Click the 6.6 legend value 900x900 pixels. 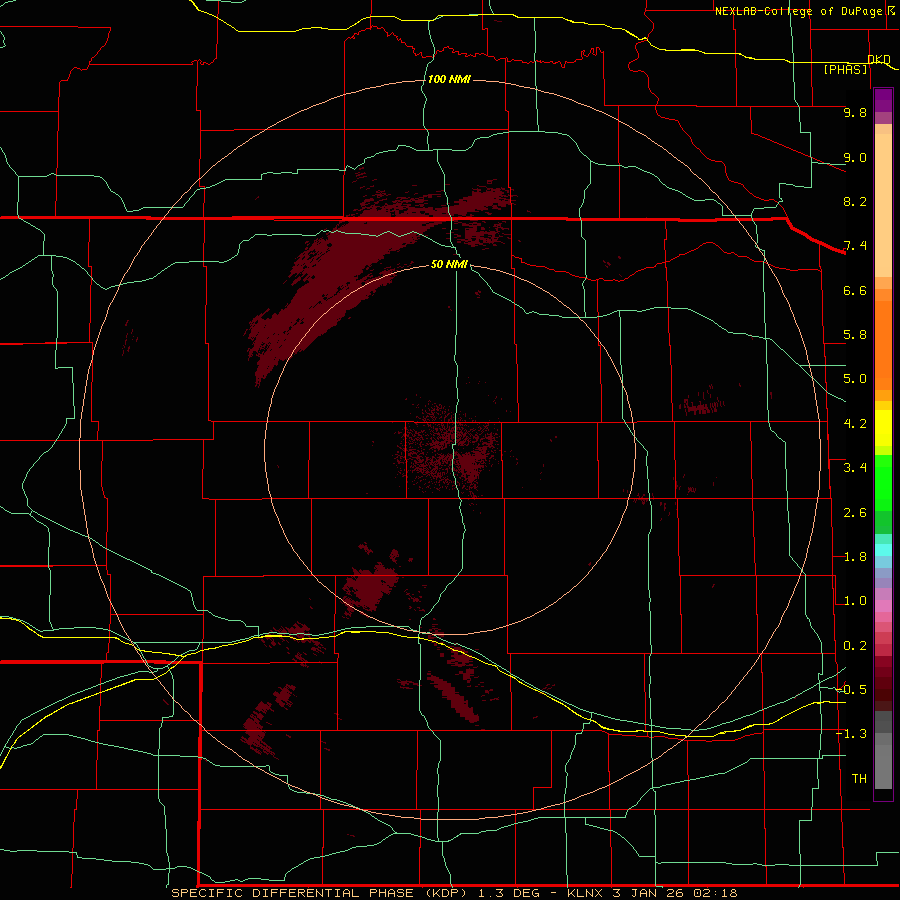click(855, 290)
